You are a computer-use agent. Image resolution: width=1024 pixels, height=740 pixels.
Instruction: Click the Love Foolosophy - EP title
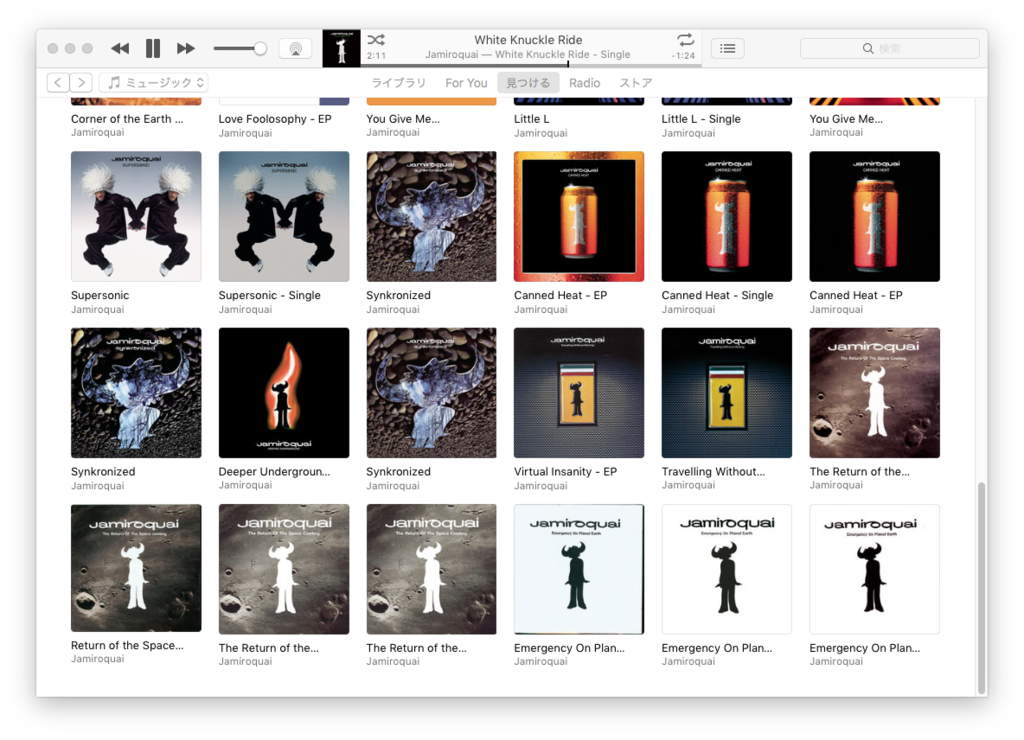click(275, 119)
